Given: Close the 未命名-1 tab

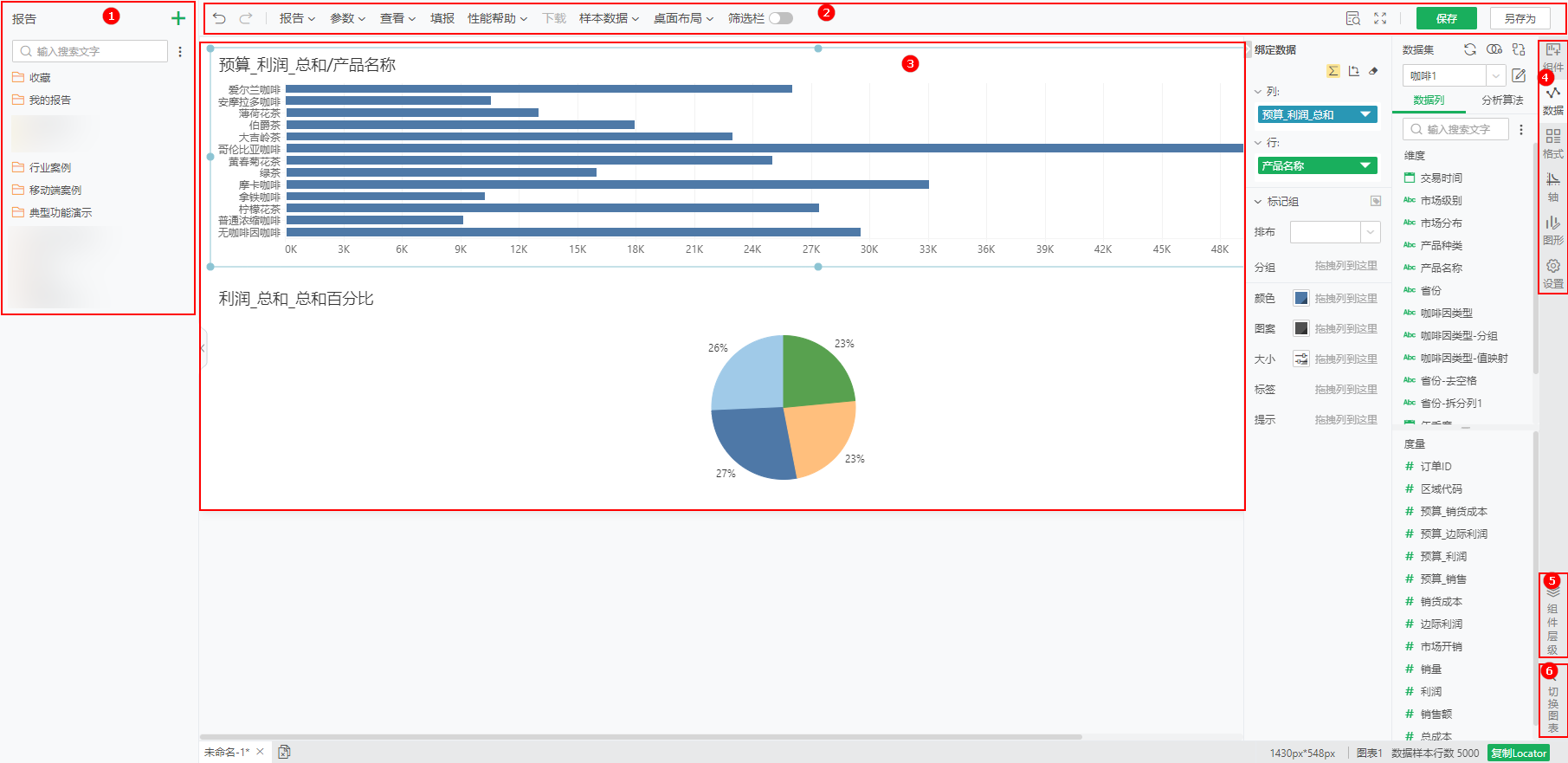Looking at the screenshot, I should click(260, 752).
